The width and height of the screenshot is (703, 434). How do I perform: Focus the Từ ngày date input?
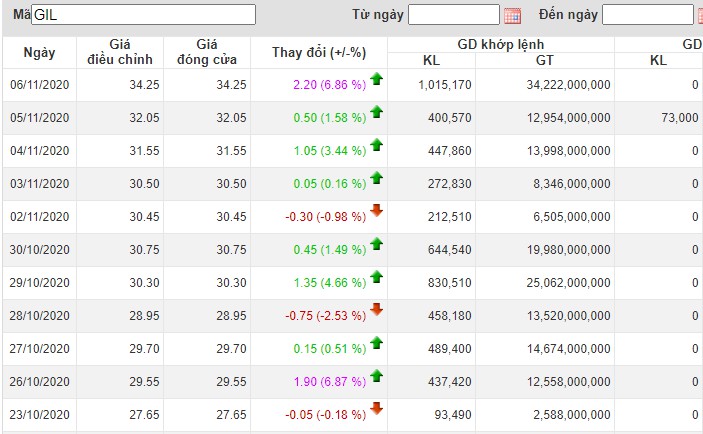[x=453, y=15]
